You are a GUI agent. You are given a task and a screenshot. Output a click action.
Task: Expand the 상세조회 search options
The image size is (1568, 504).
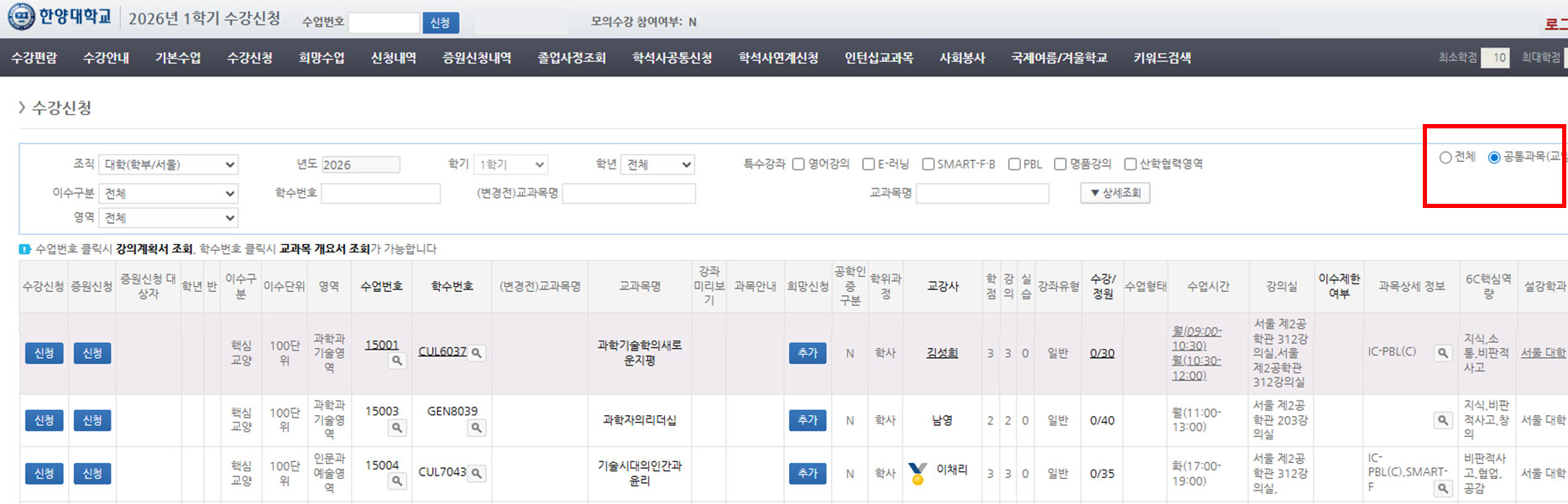[1115, 193]
